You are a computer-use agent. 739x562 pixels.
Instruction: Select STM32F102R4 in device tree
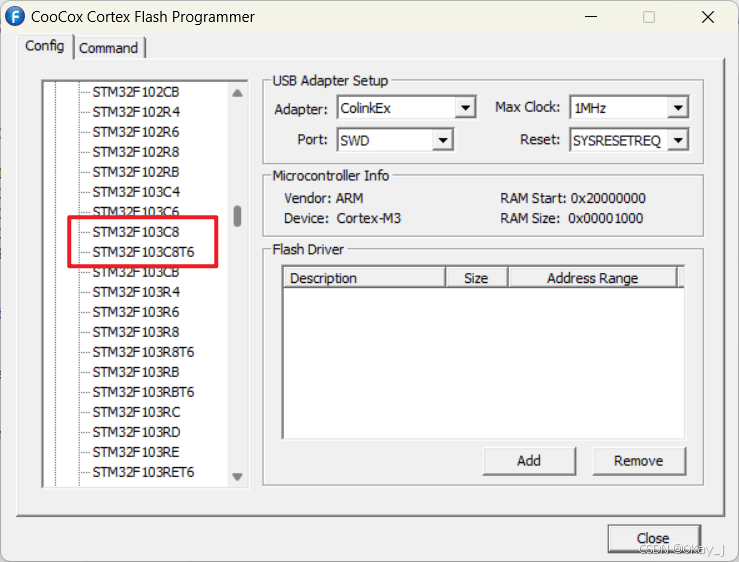coord(136,112)
